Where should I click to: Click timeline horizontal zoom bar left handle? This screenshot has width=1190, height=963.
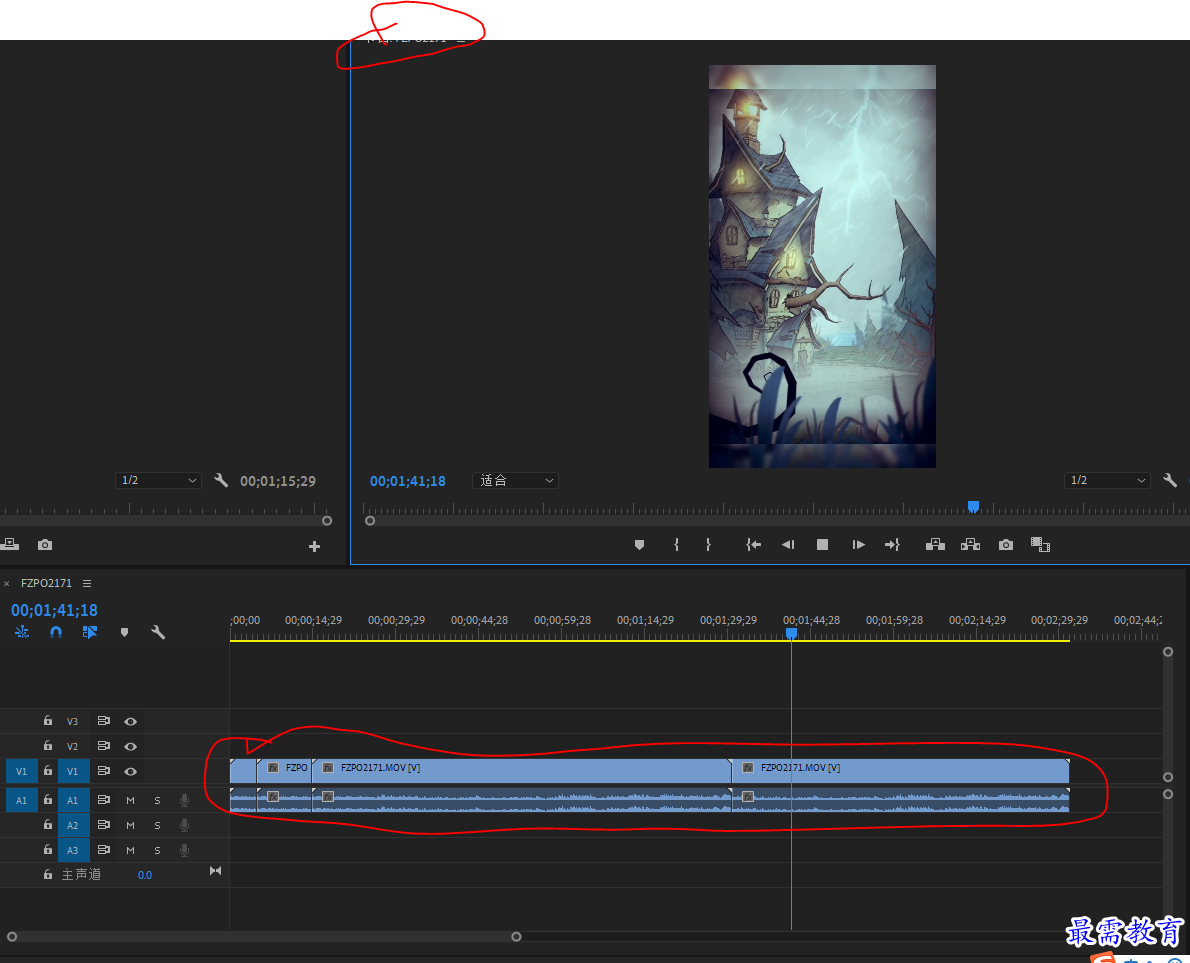click(x=12, y=936)
